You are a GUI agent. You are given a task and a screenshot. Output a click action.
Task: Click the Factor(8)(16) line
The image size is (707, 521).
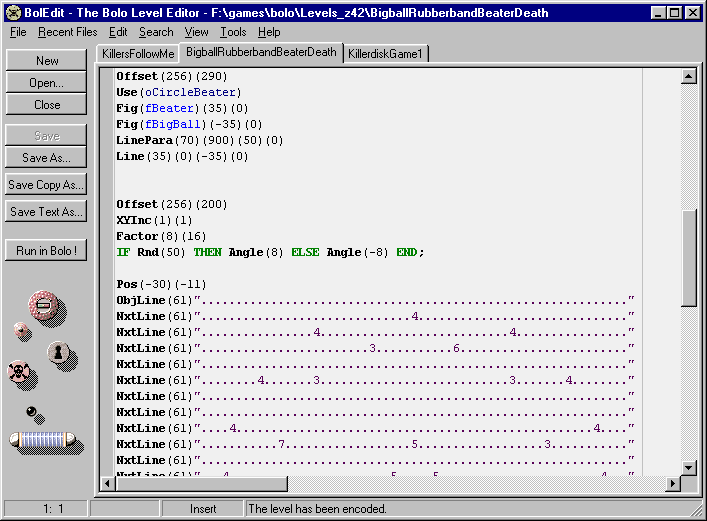(x=161, y=236)
